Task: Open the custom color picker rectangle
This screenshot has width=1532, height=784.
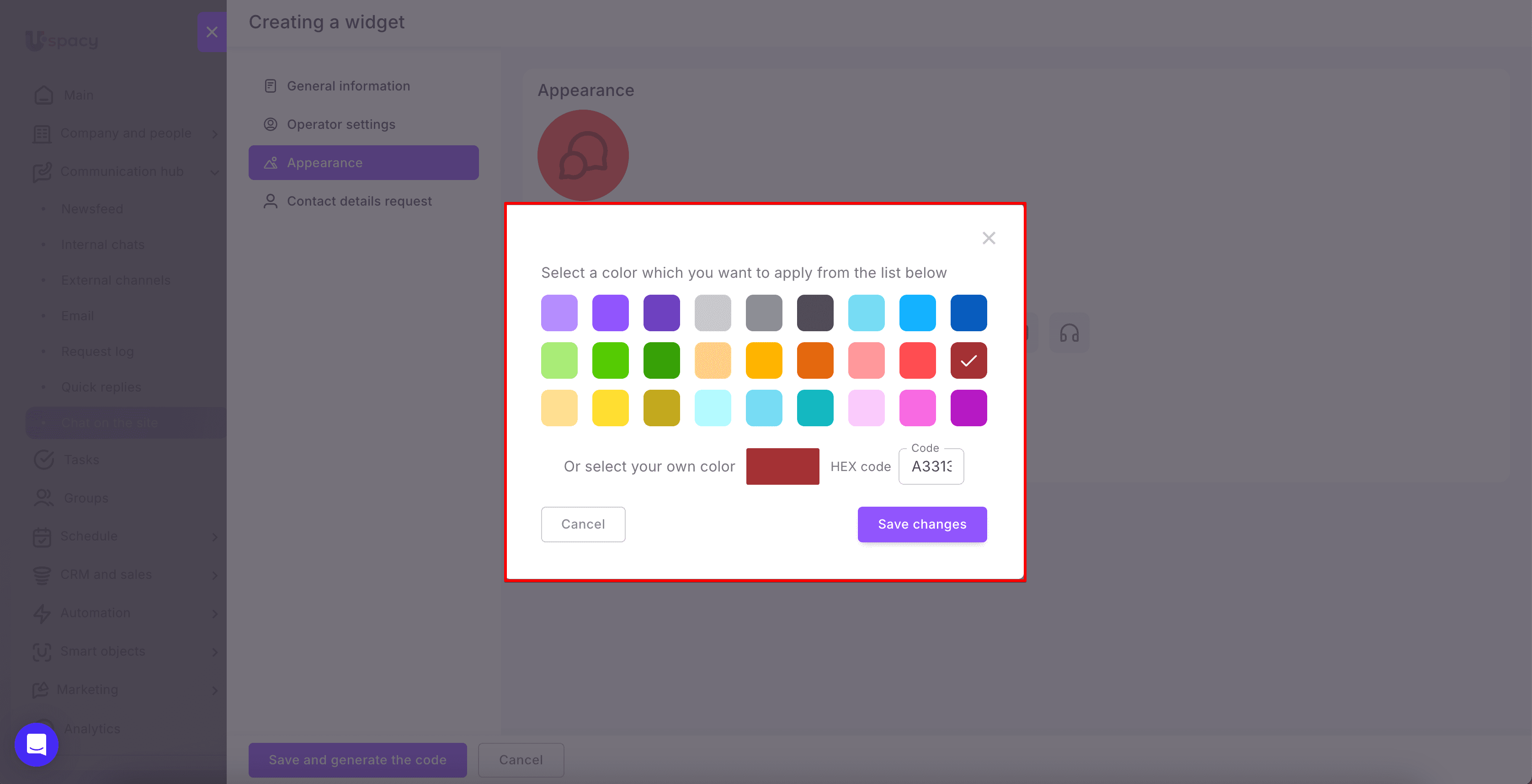Action: (782, 466)
